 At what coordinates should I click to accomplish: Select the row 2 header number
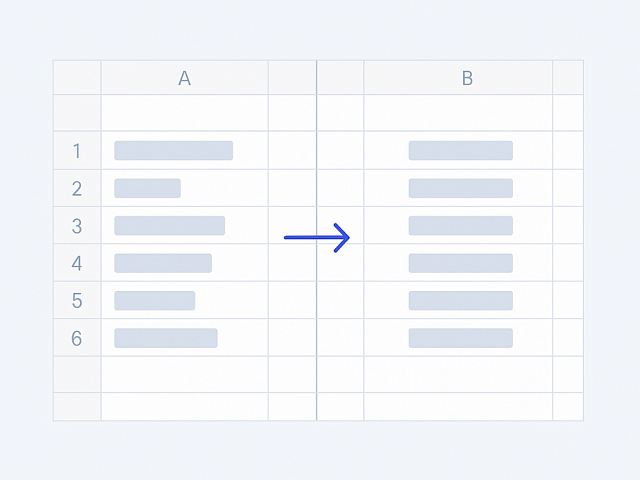(77, 188)
